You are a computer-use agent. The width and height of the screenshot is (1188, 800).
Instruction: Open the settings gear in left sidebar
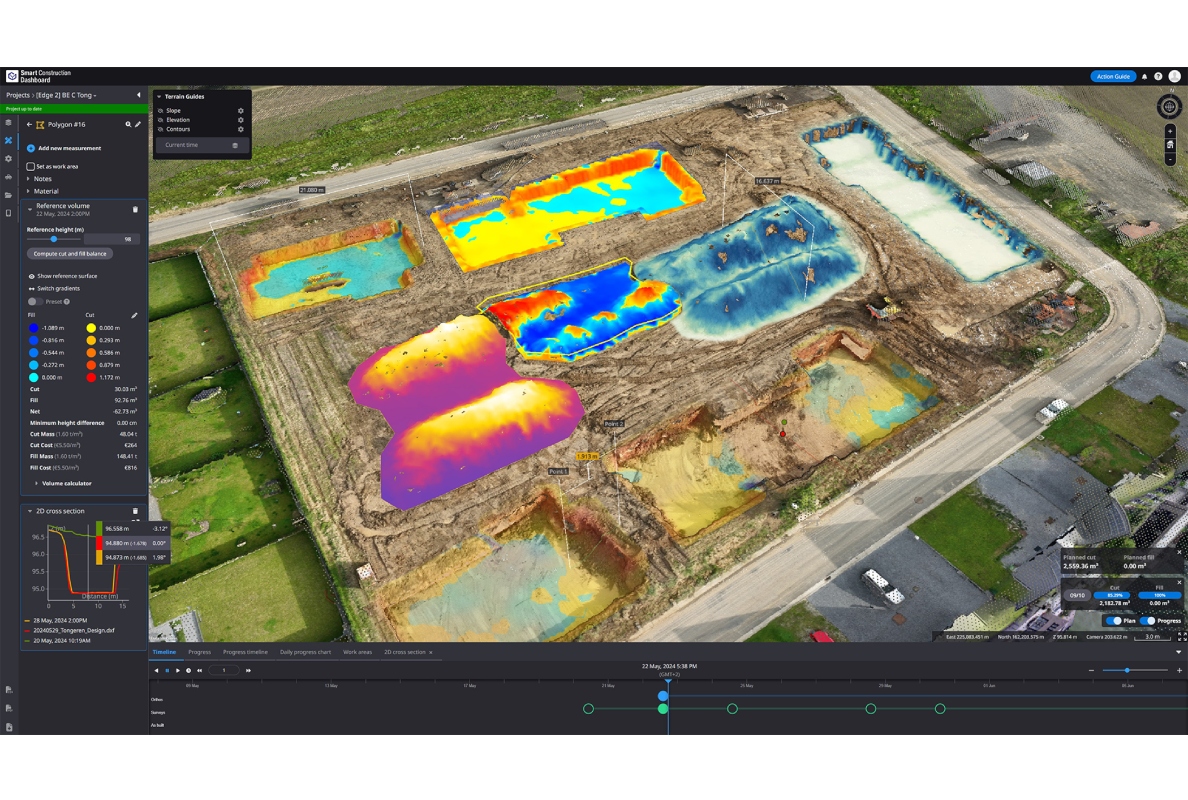(8, 159)
